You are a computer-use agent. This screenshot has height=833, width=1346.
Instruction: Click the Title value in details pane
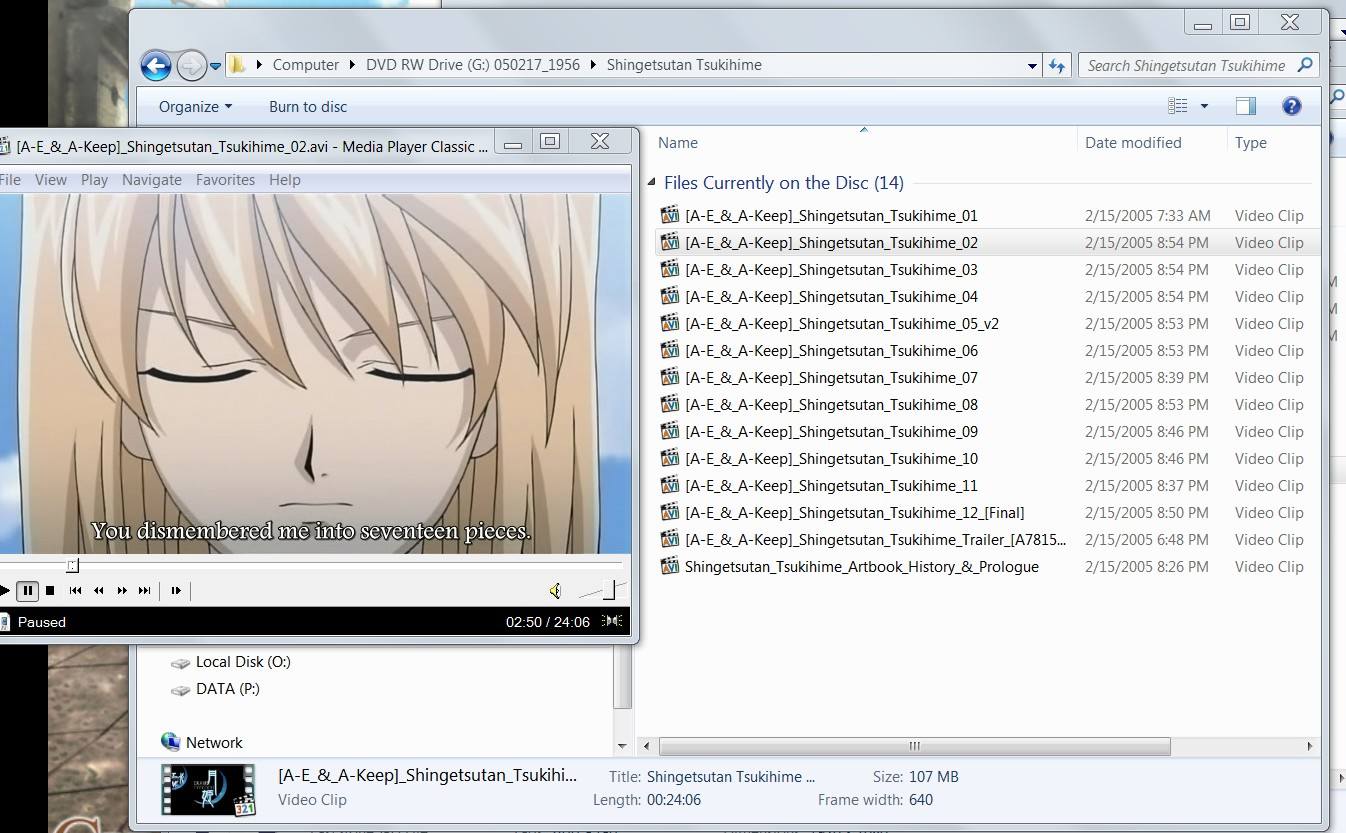pos(731,777)
